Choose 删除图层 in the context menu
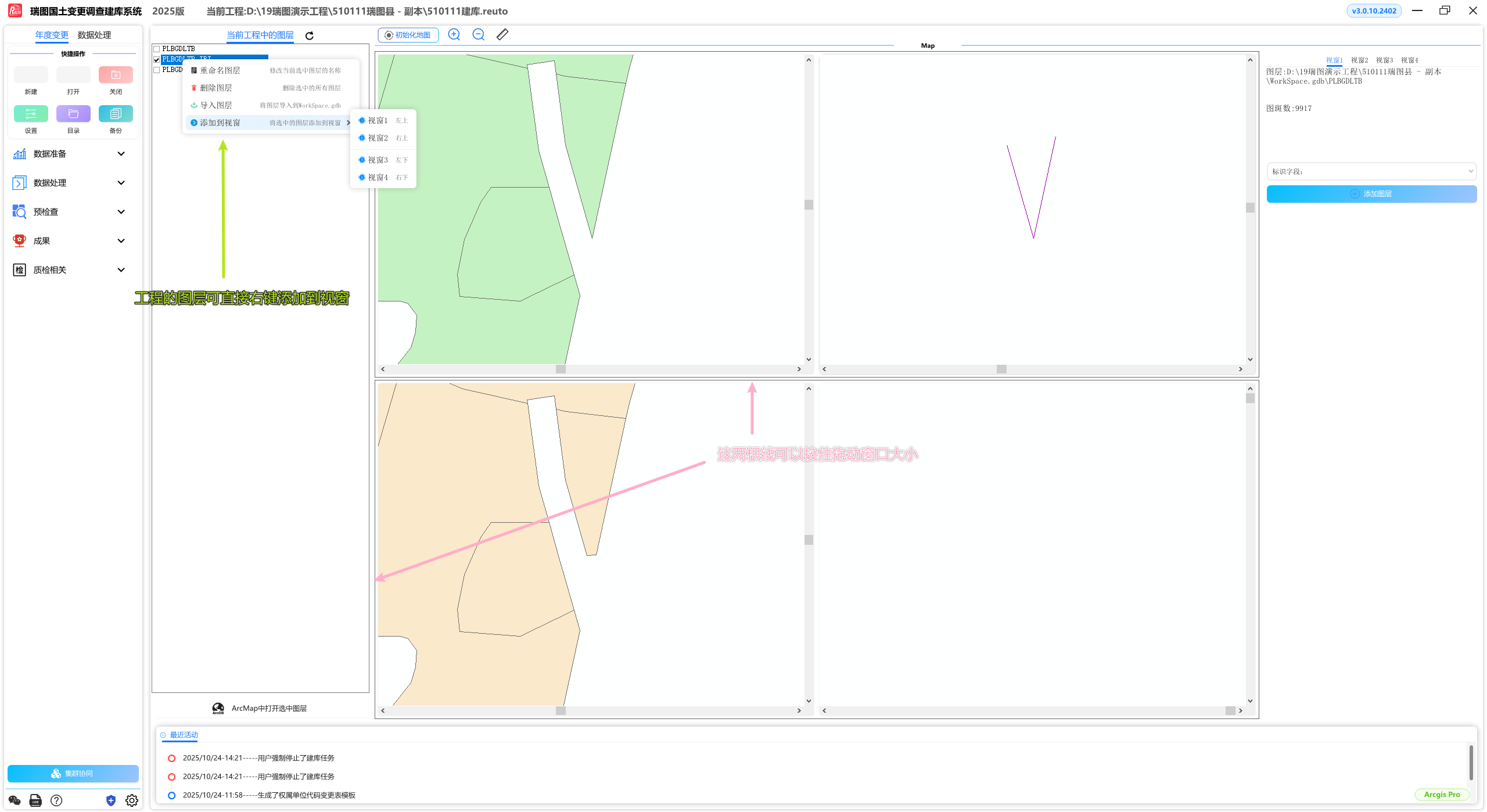 (216, 88)
